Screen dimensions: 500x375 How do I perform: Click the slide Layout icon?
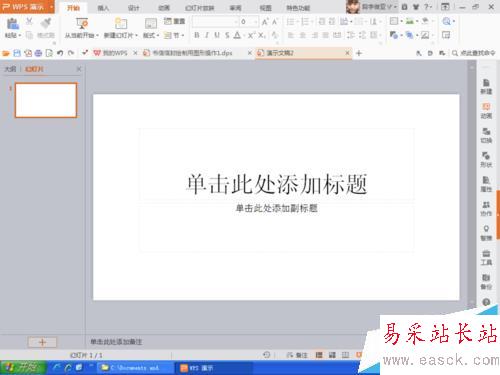pyautogui.click(x=151, y=24)
